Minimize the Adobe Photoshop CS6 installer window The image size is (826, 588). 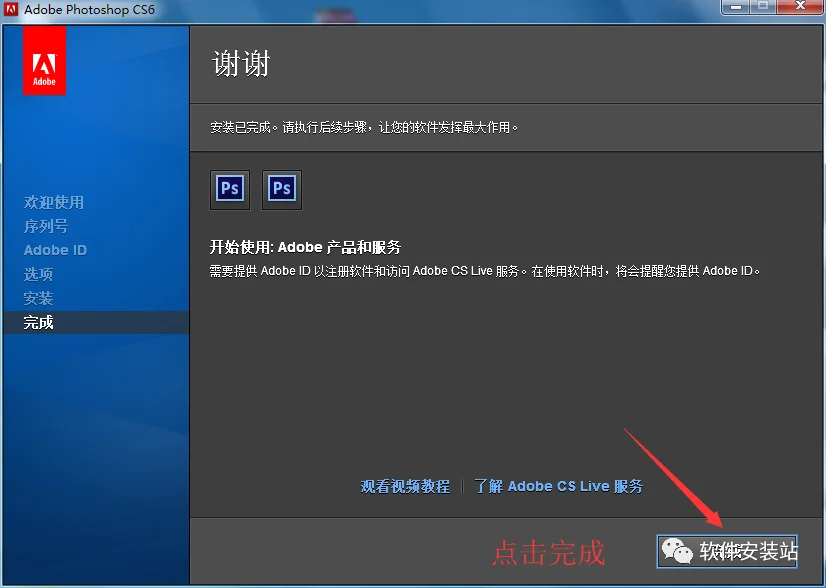pyautogui.click(x=736, y=7)
